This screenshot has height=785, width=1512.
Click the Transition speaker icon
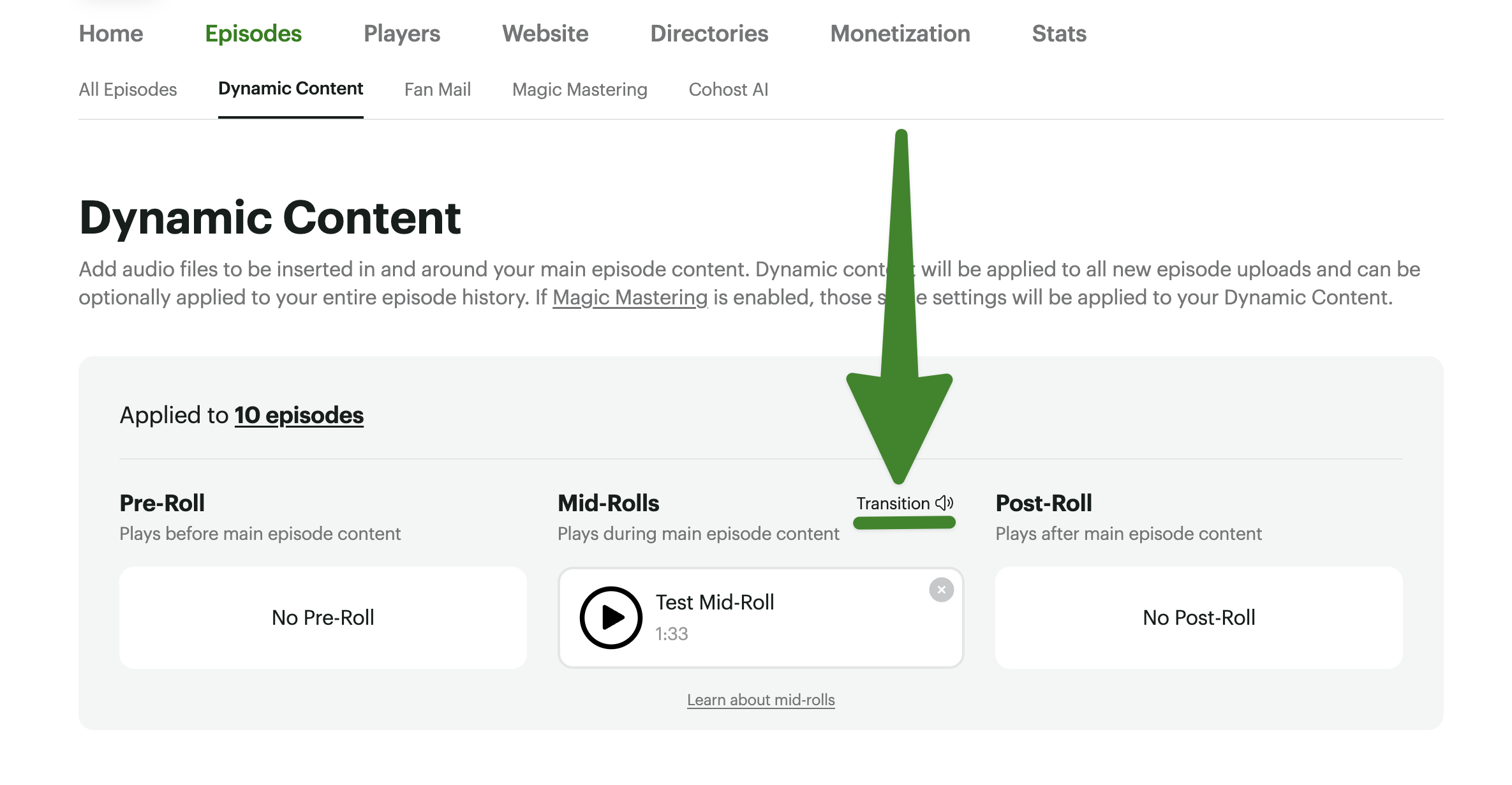point(944,503)
